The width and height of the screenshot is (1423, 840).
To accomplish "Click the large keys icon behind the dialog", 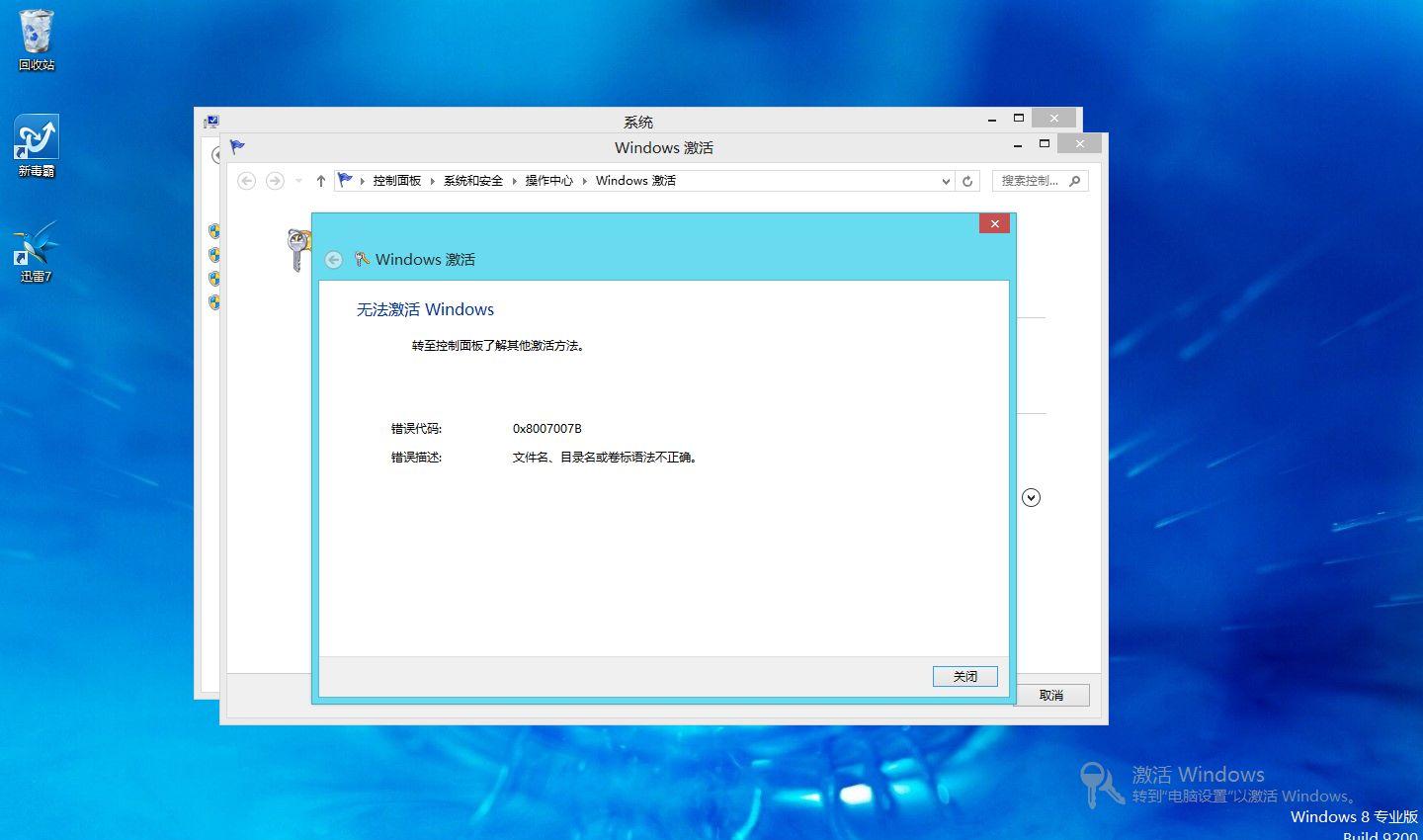I will point(297,249).
